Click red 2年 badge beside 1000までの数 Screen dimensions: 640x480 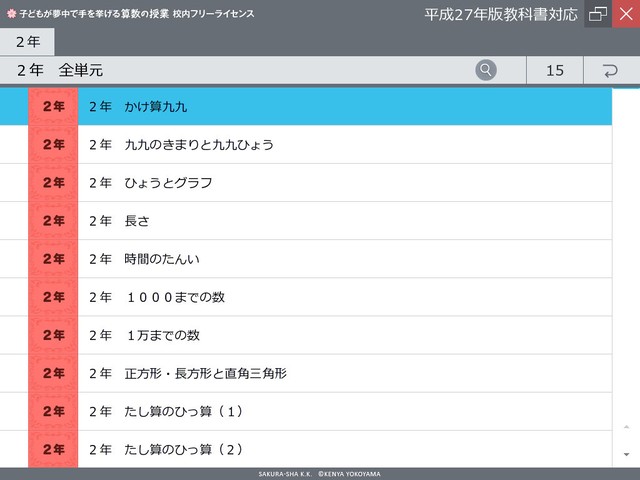(53, 297)
